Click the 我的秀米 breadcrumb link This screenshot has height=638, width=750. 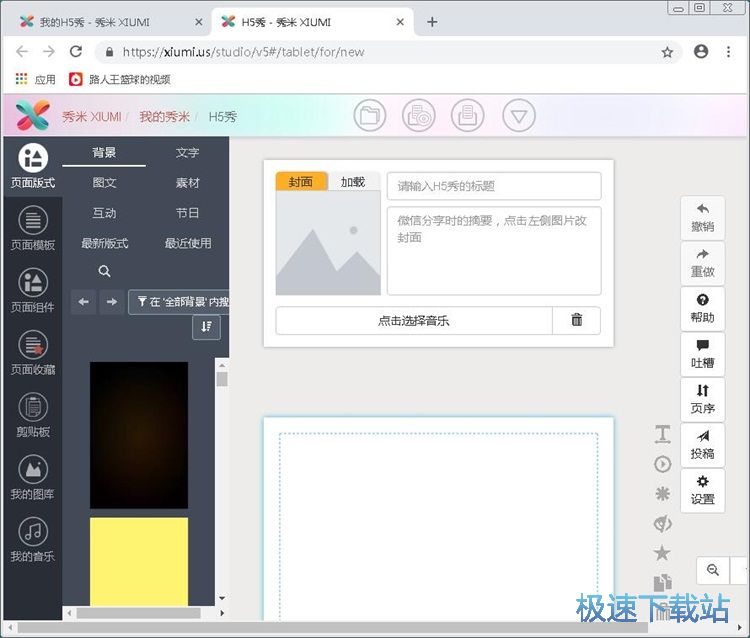(165, 117)
